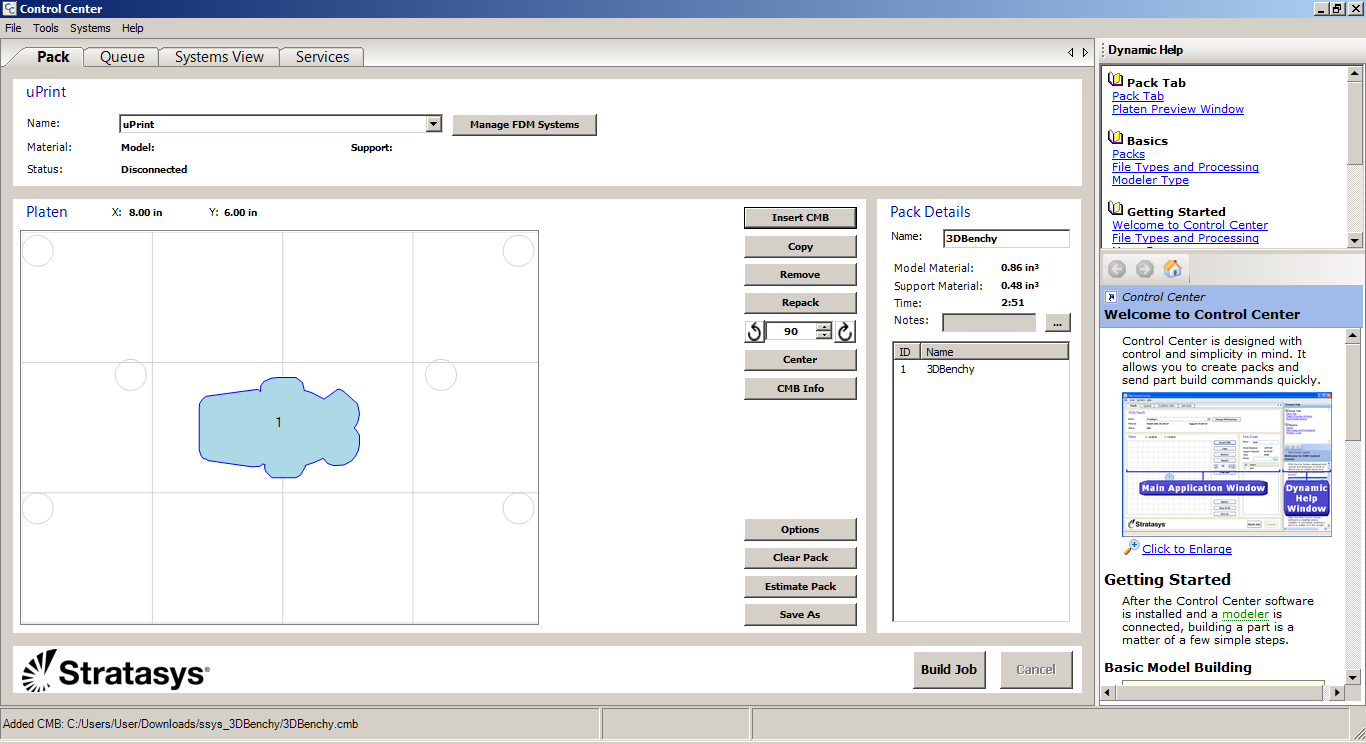This screenshot has height=744, width=1366.
Task: Click the Cancel button
Action: point(1036,670)
